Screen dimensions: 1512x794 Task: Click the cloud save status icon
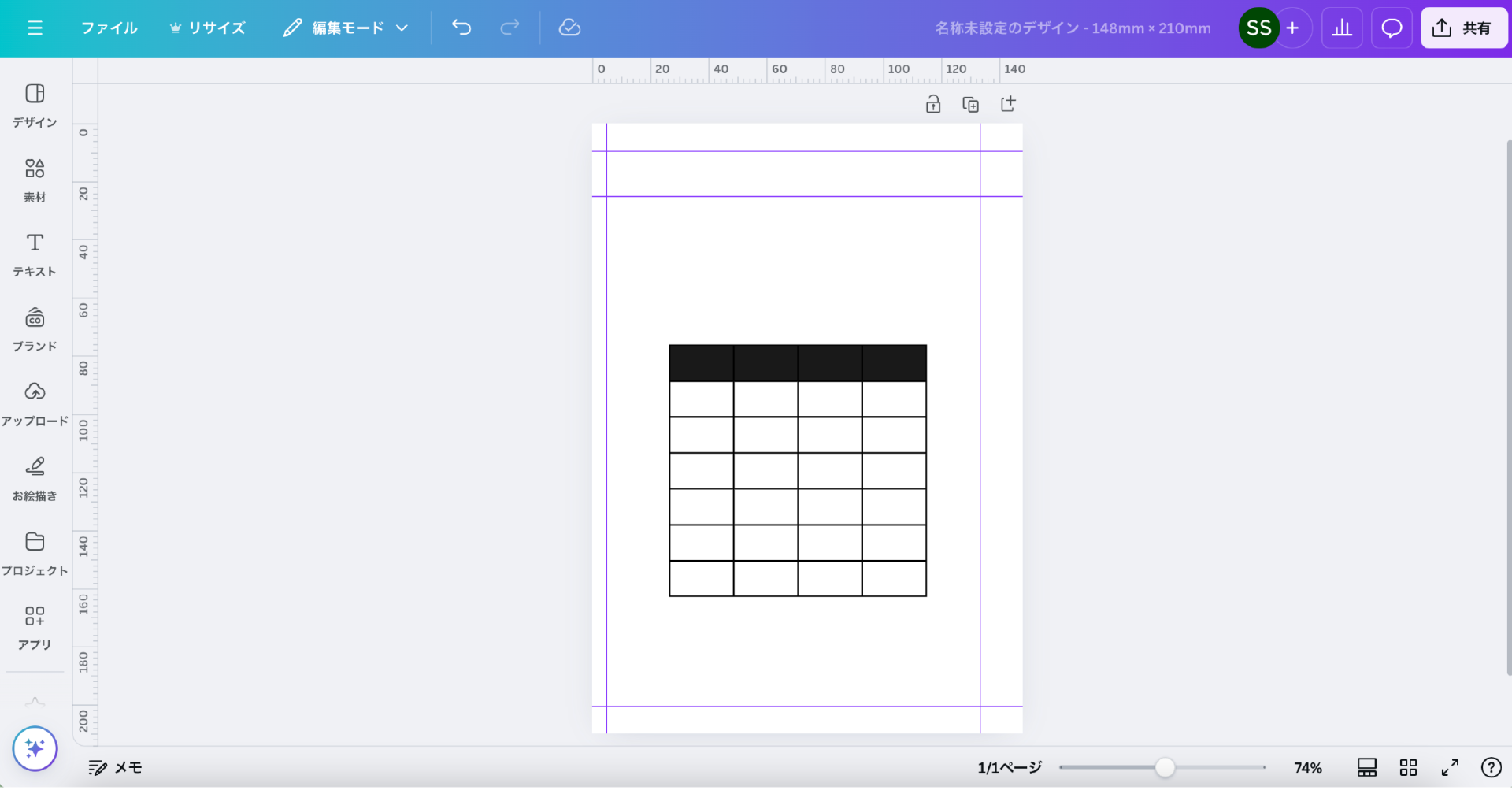pos(569,28)
